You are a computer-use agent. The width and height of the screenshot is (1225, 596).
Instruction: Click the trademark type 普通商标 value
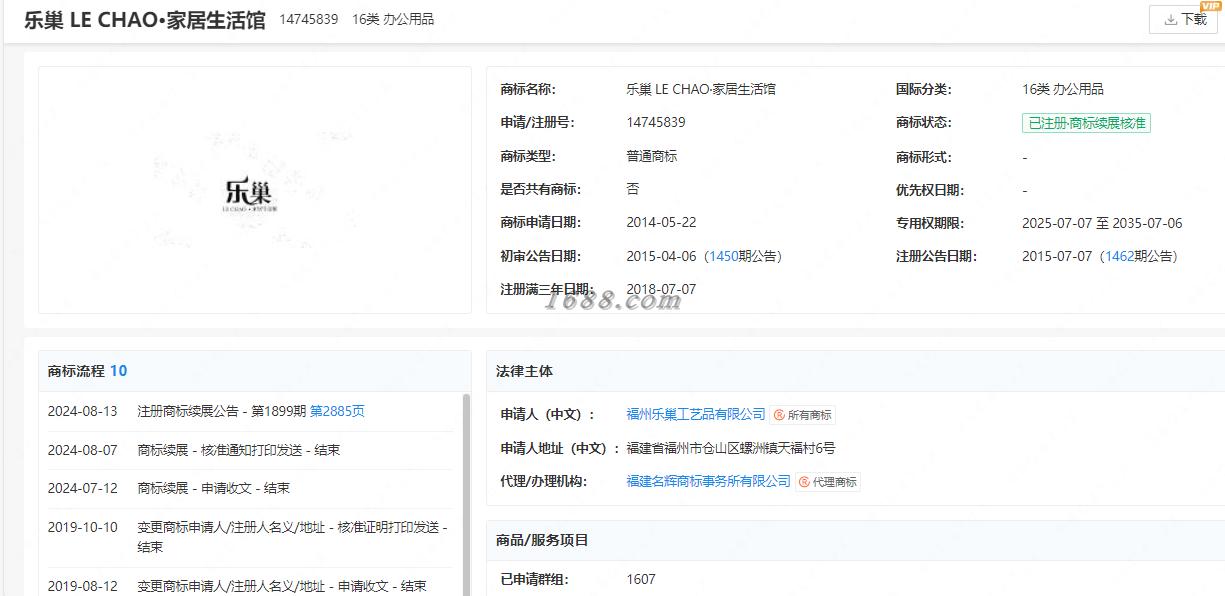click(x=652, y=156)
